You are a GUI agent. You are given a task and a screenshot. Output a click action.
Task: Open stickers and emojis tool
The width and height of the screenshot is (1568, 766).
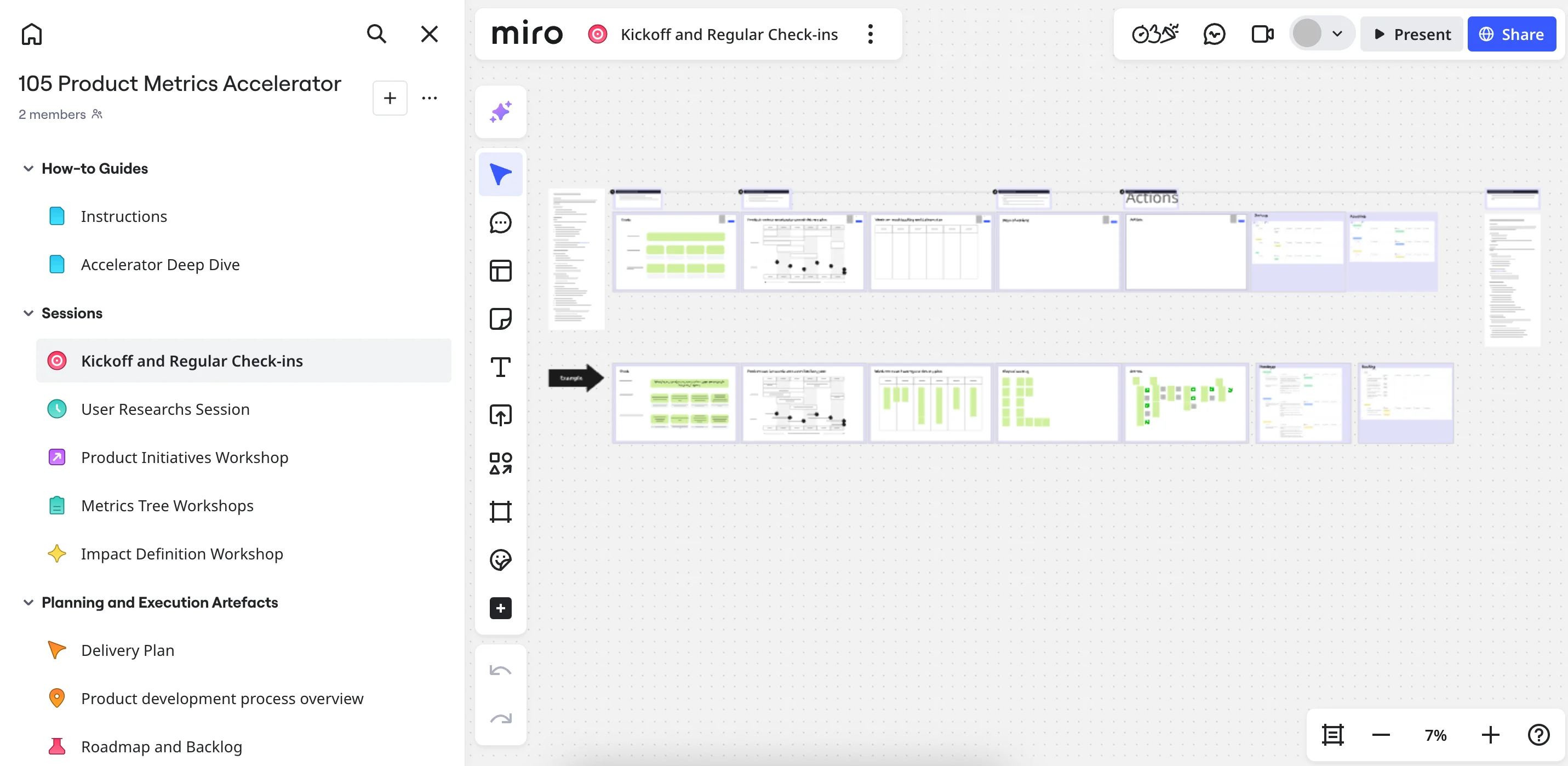pos(500,559)
